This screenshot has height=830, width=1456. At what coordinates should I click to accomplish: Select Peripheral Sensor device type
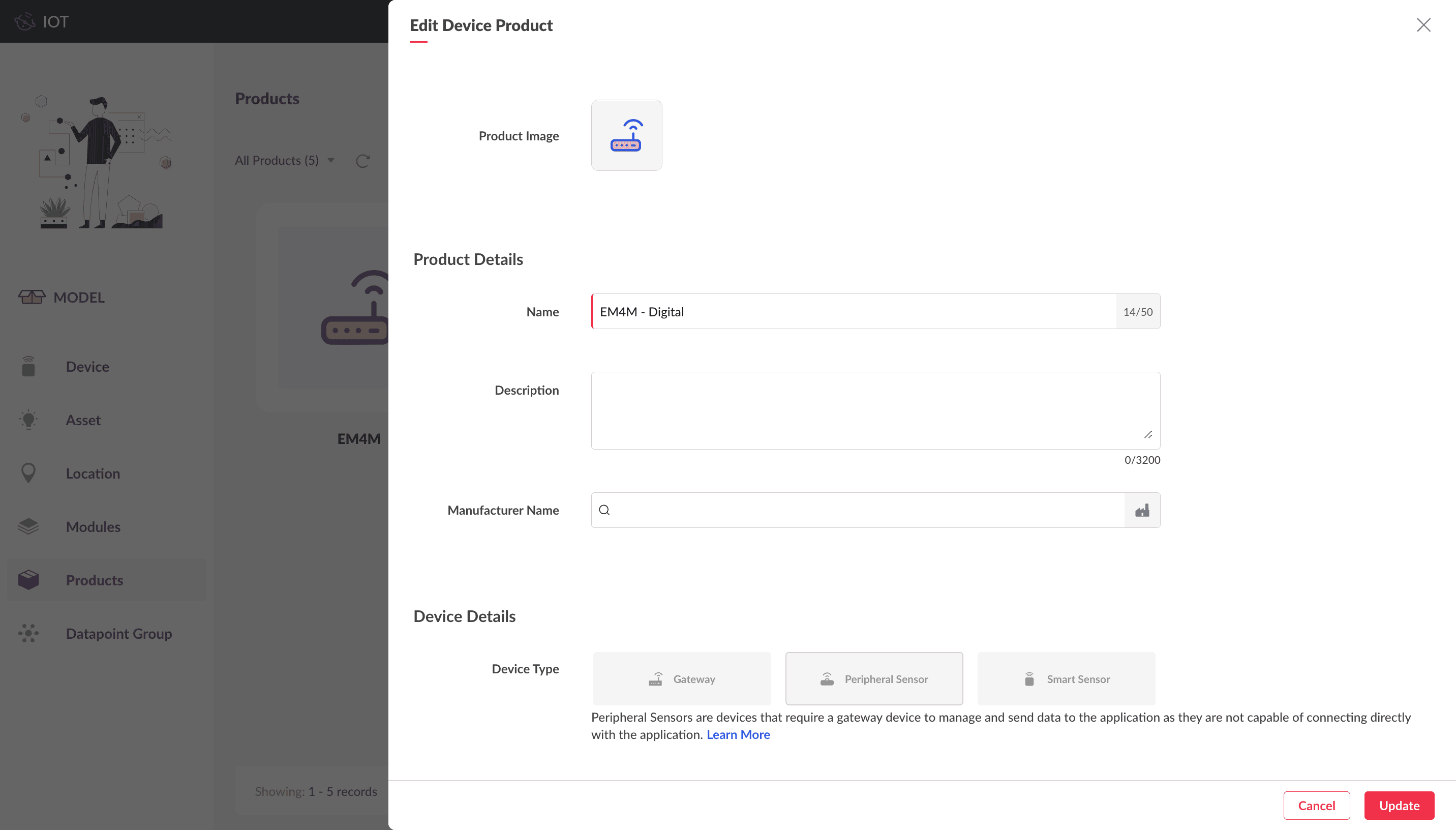coord(874,679)
